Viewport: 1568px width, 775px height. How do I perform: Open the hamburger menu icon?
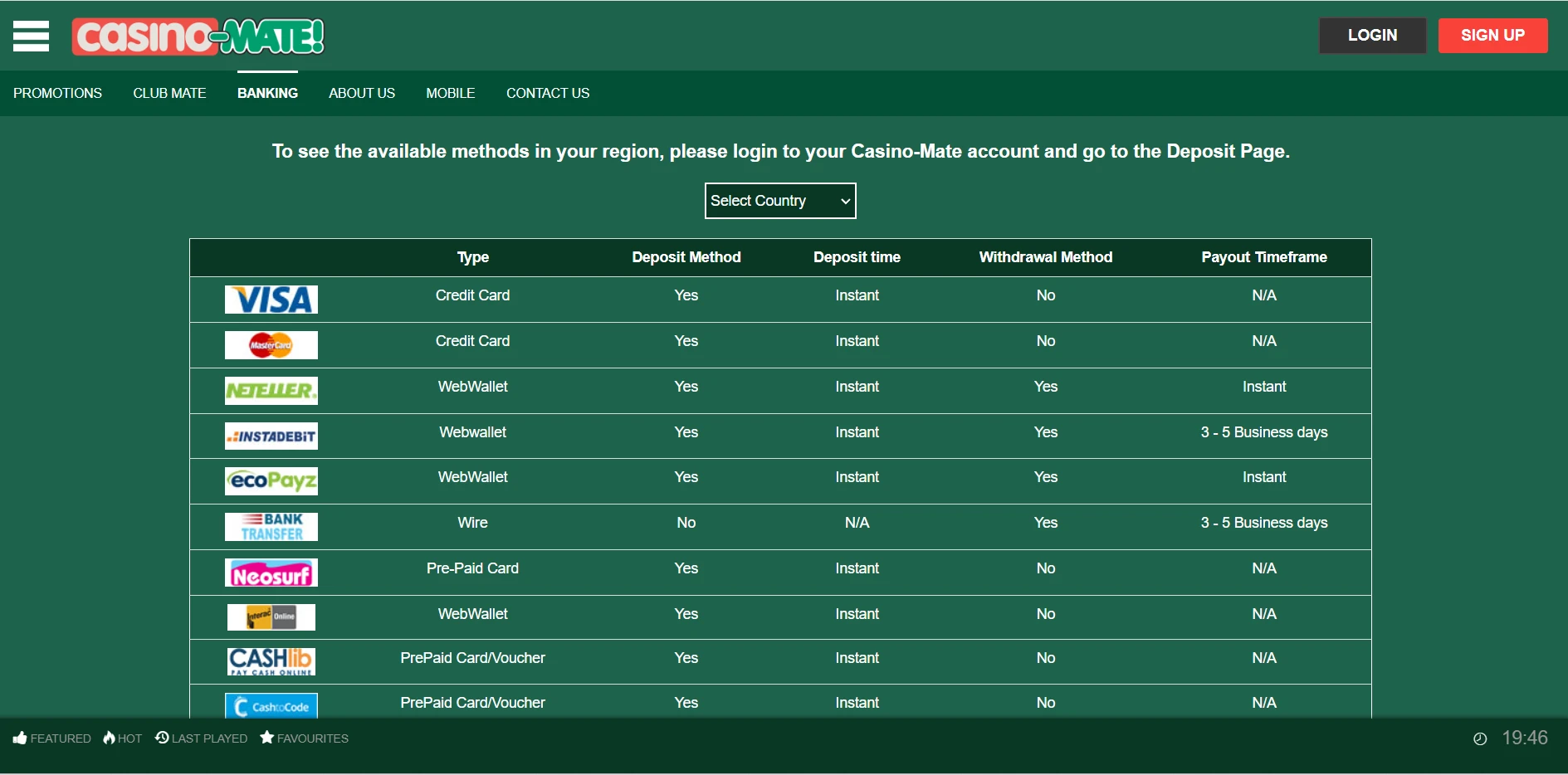31,36
